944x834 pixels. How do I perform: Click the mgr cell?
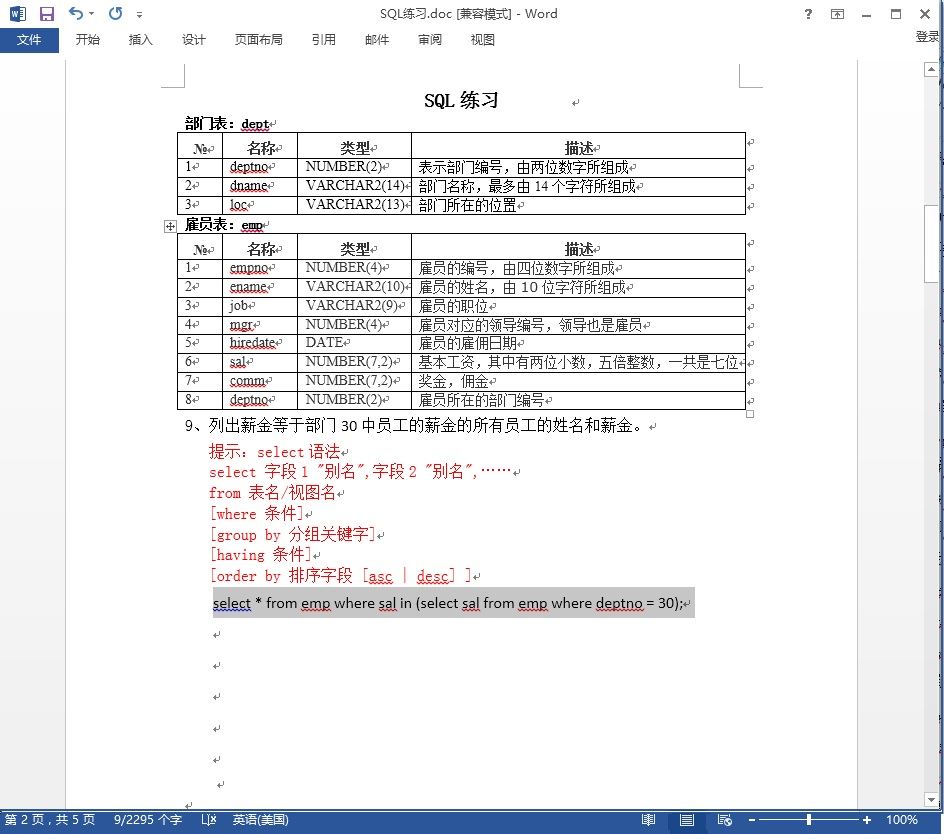click(259, 325)
